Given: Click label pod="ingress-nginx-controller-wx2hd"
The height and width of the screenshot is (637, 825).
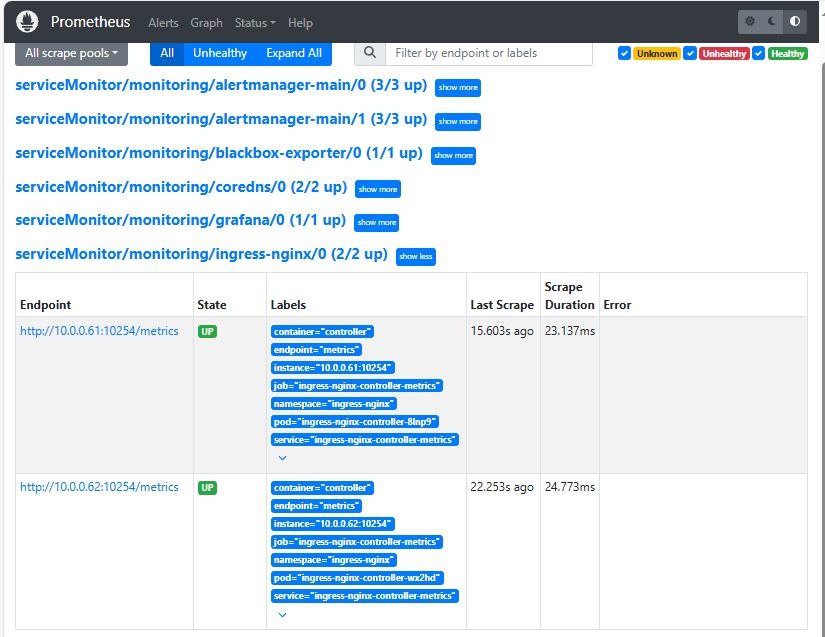Looking at the screenshot, I should pyautogui.click(x=357, y=578).
